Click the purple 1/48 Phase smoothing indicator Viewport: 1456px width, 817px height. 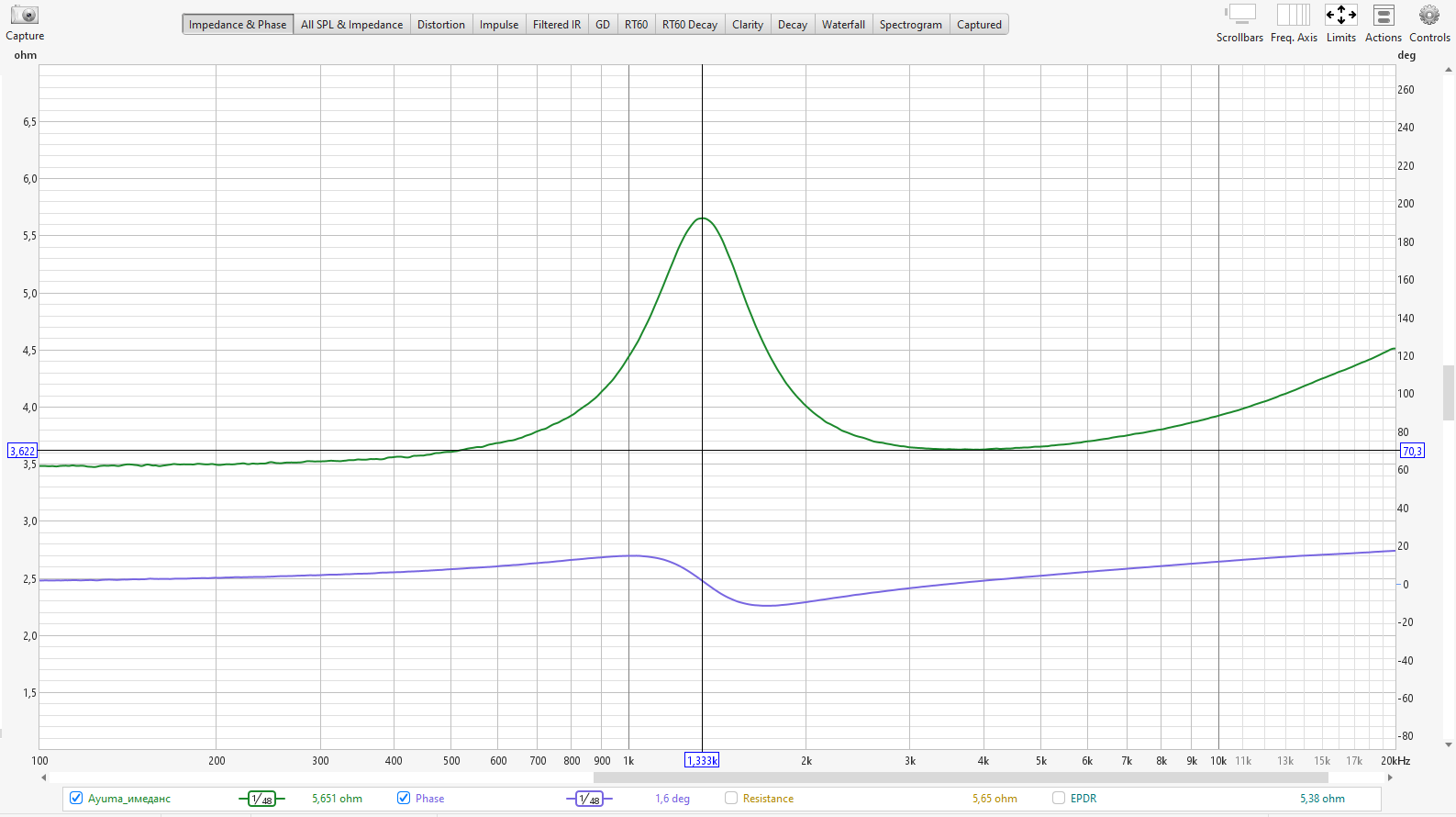(x=589, y=799)
